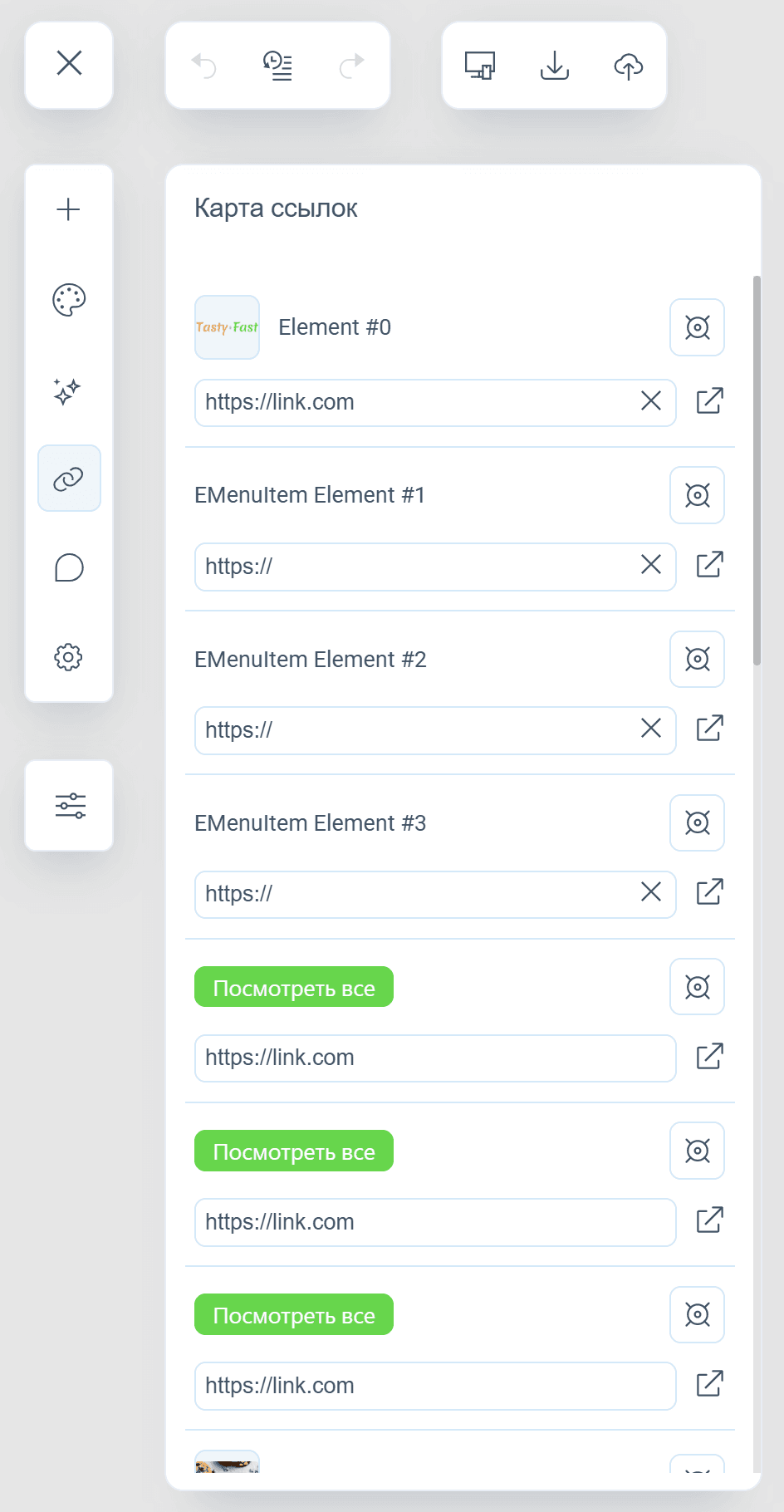
Task: Publish using the cloud upload icon
Action: pos(629,66)
